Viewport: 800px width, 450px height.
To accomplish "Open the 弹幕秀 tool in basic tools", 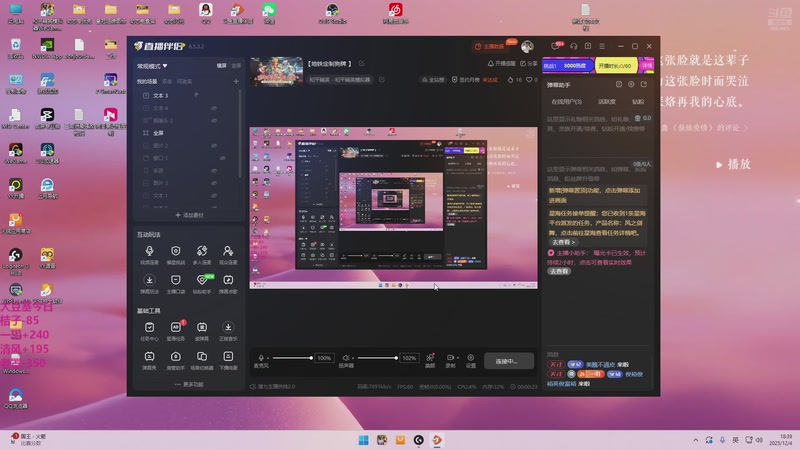I will pos(149,360).
